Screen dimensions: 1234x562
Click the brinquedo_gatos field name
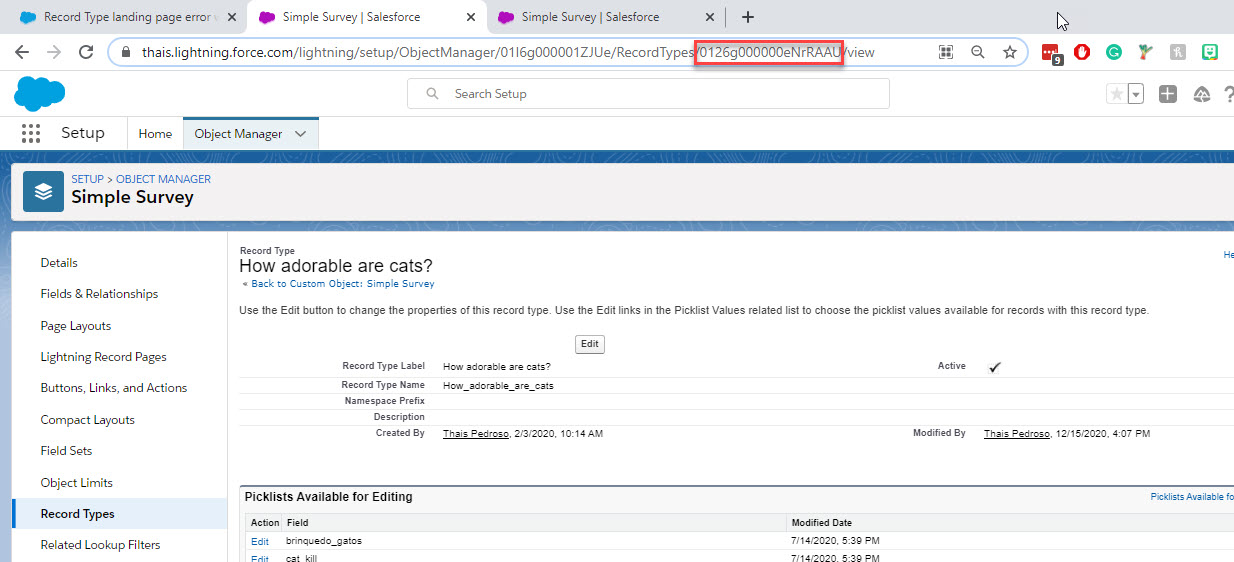pyautogui.click(x=324, y=541)
